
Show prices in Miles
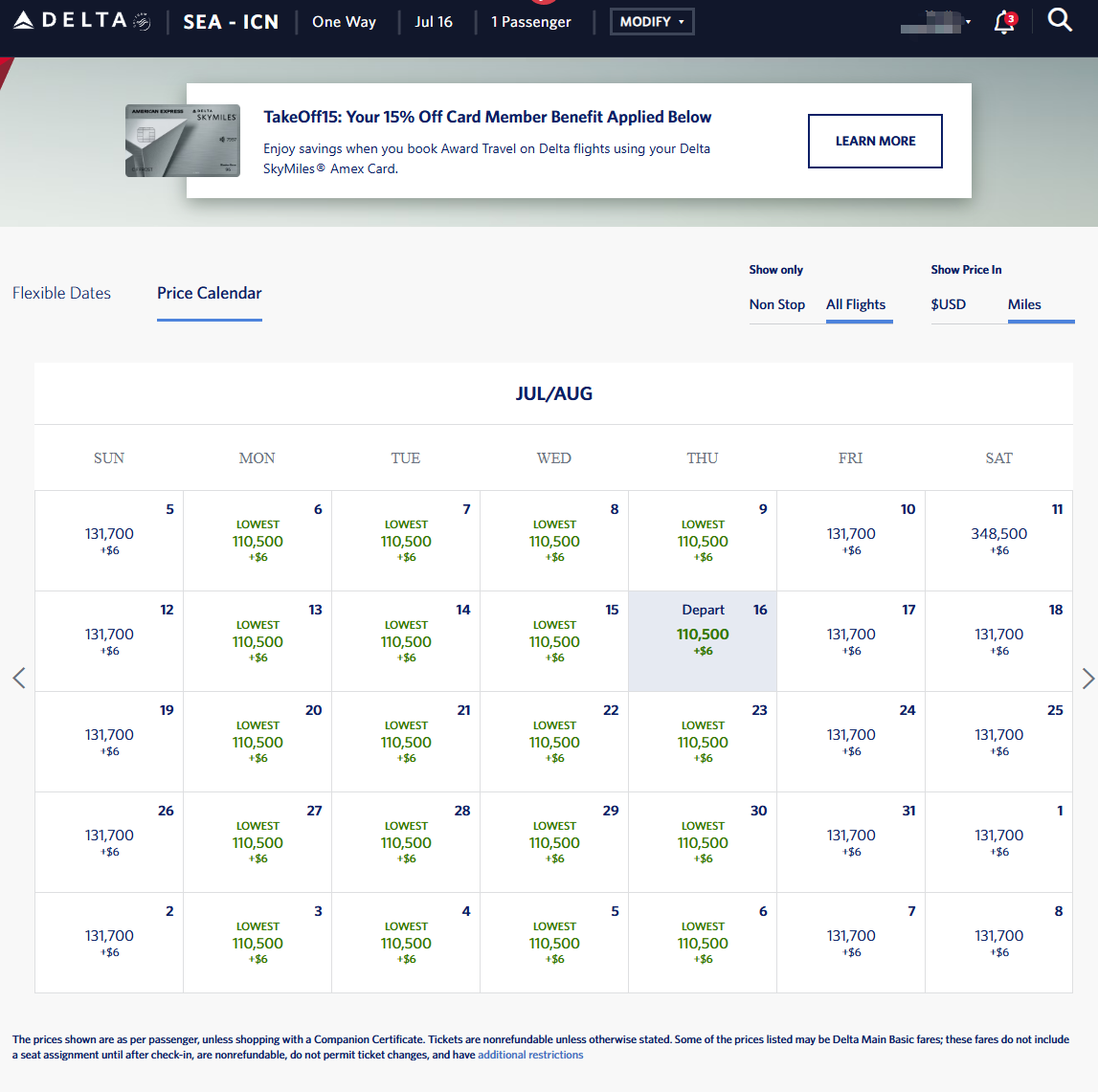pos(1024,304)
